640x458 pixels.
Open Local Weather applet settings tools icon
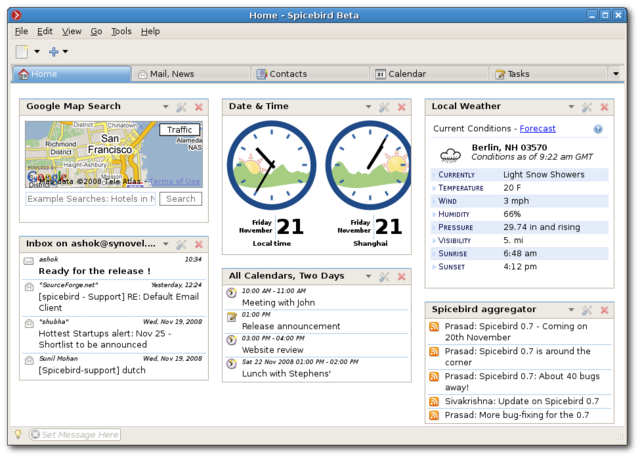tap(587, 107)
